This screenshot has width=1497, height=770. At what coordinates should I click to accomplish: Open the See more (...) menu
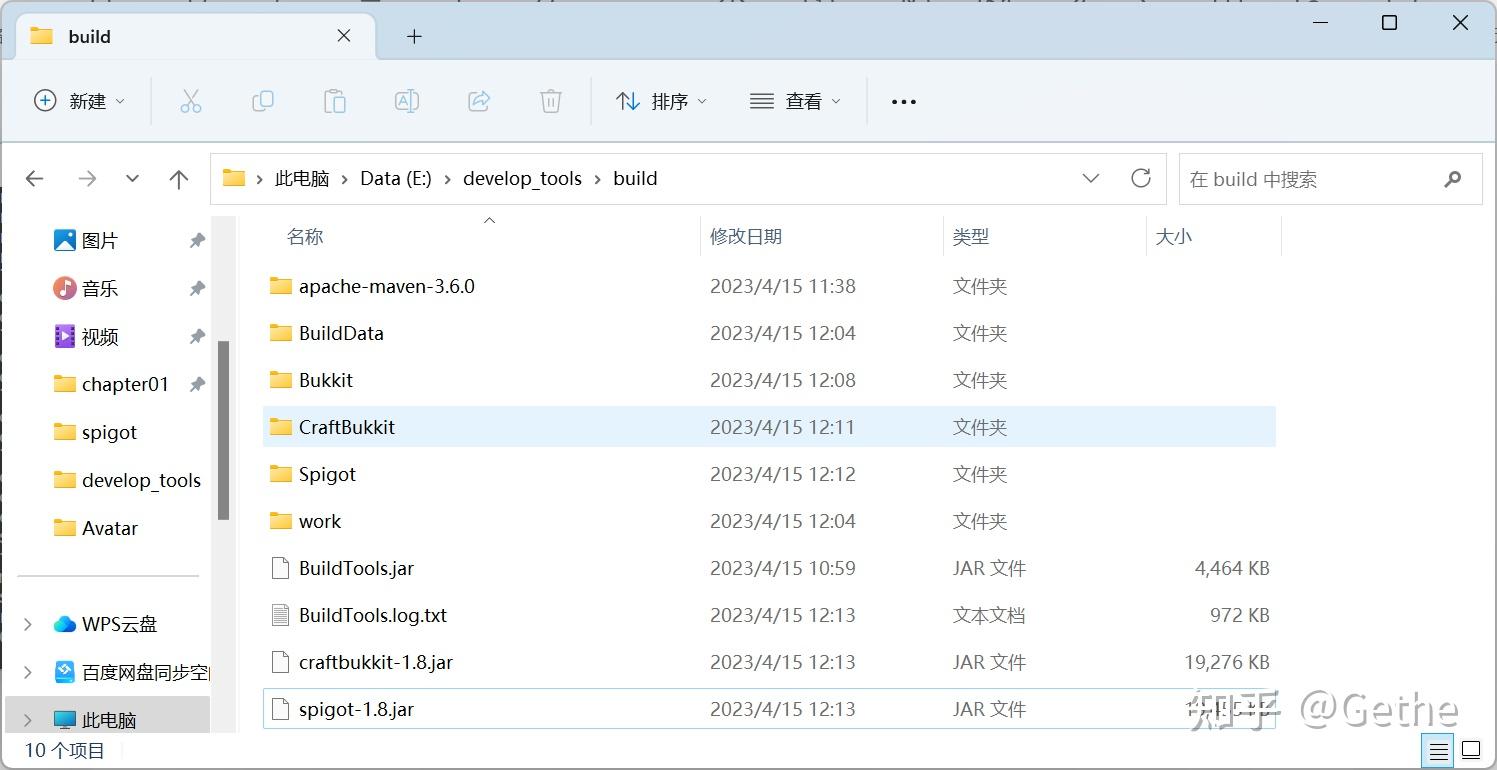tap(903, 100)
